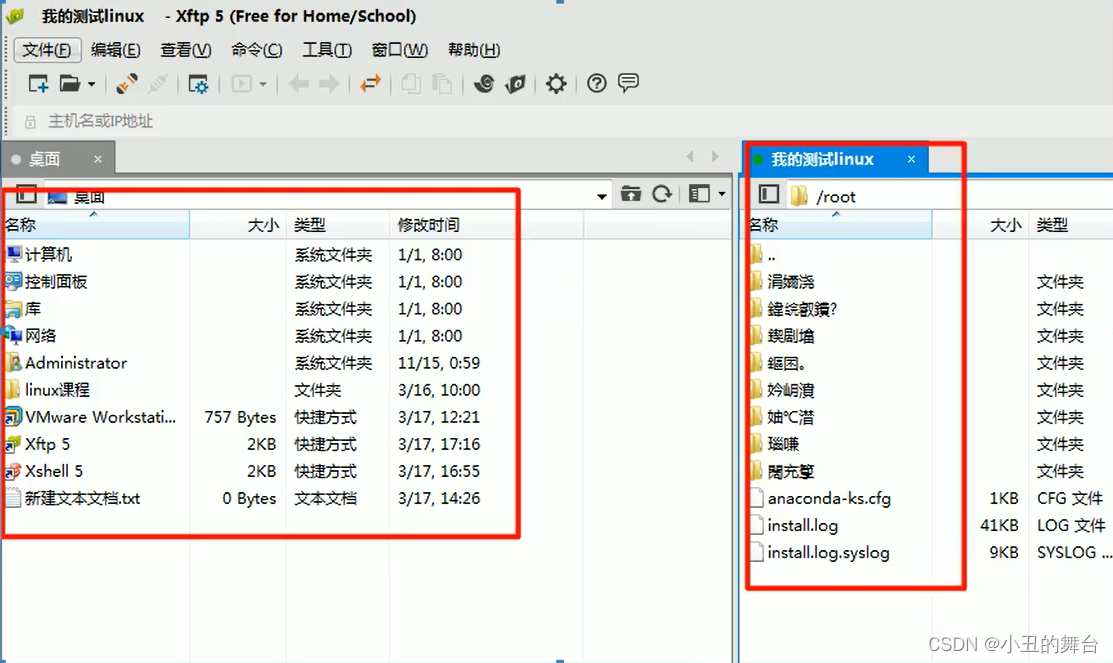Open the 命令(C) menu
This screenshot has width=1113, height=663.
tap(256, 50)
